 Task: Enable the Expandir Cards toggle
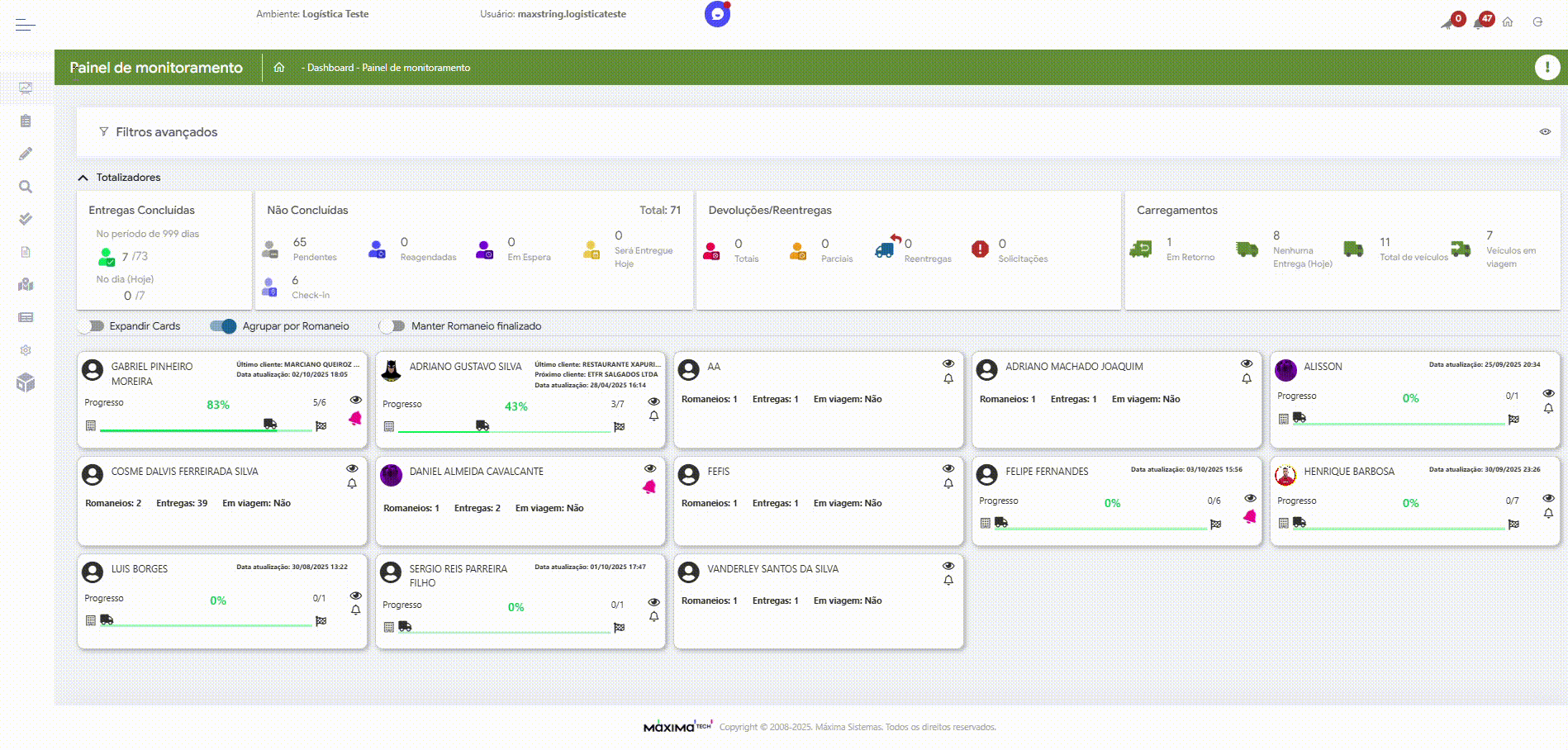pos(91,326)
